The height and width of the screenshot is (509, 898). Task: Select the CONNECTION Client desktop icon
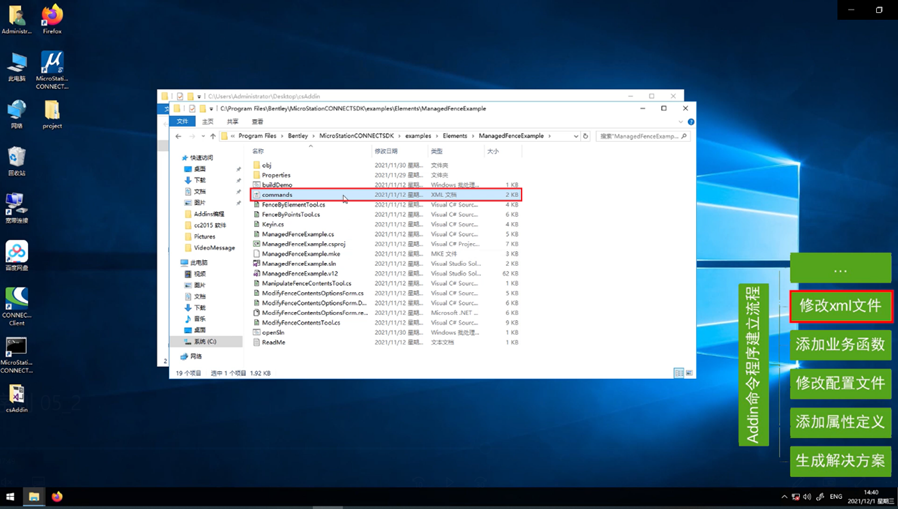[17, 306]
